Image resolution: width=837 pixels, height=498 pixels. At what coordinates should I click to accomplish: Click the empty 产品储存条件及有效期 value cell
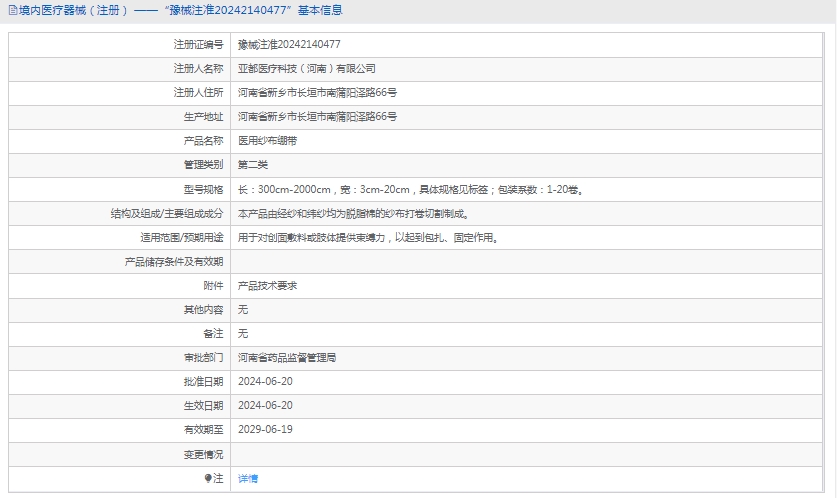(x=530, y=261)
